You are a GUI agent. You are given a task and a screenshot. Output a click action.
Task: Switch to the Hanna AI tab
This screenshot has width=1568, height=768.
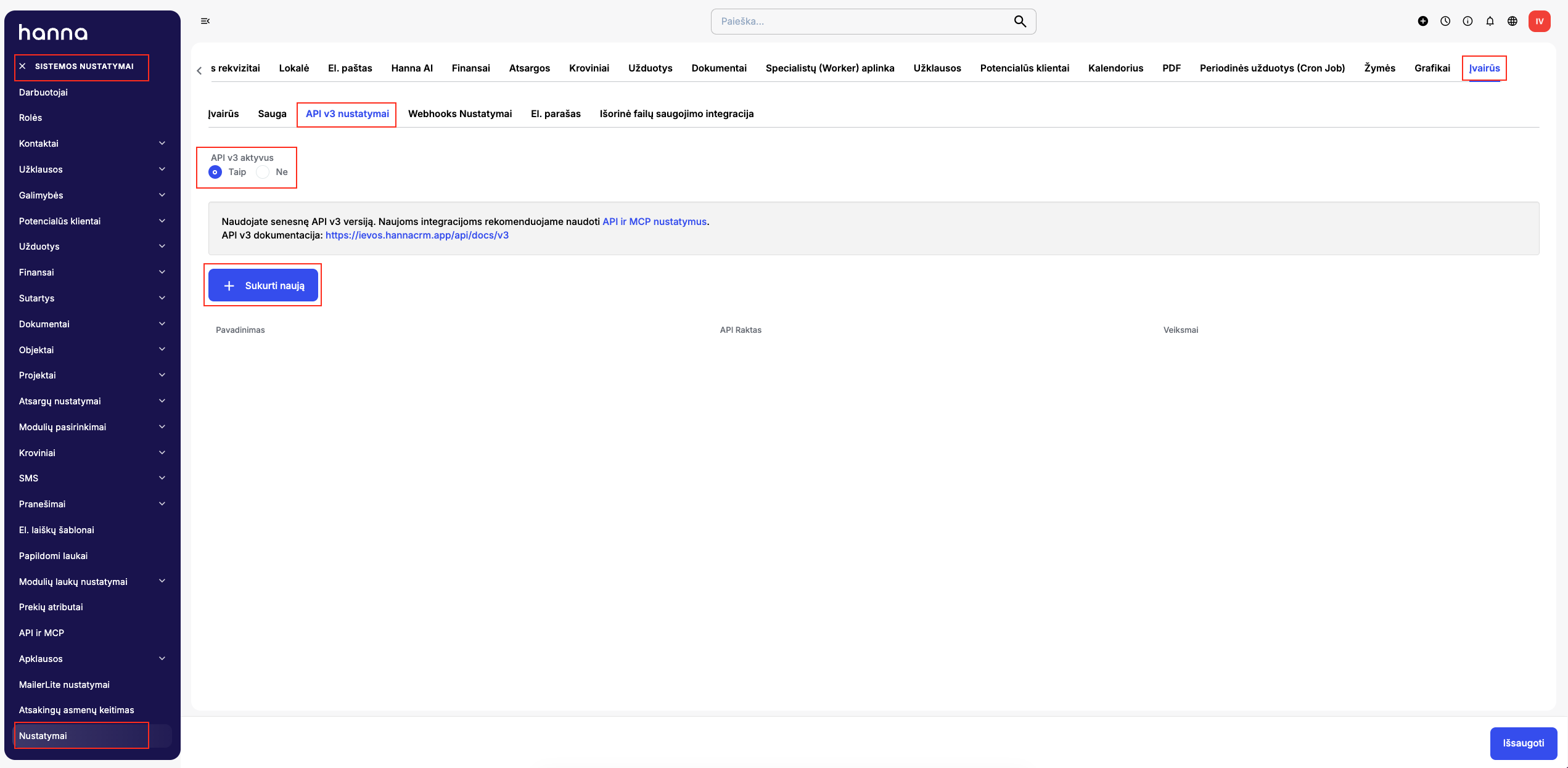412,68
